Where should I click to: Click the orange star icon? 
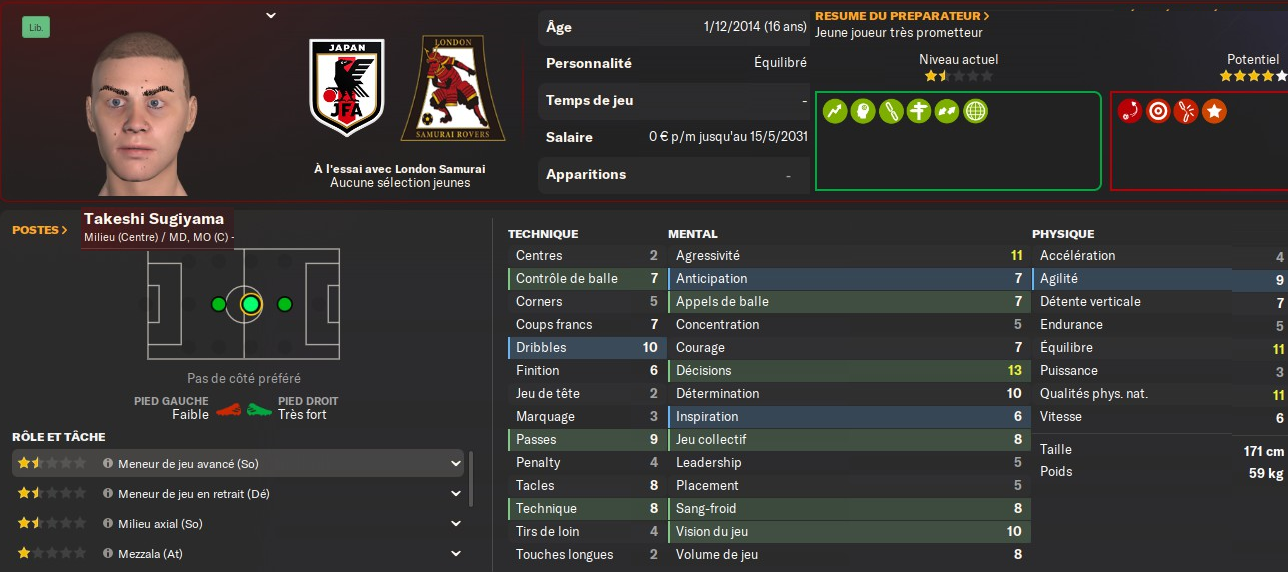click(1214, 111)
